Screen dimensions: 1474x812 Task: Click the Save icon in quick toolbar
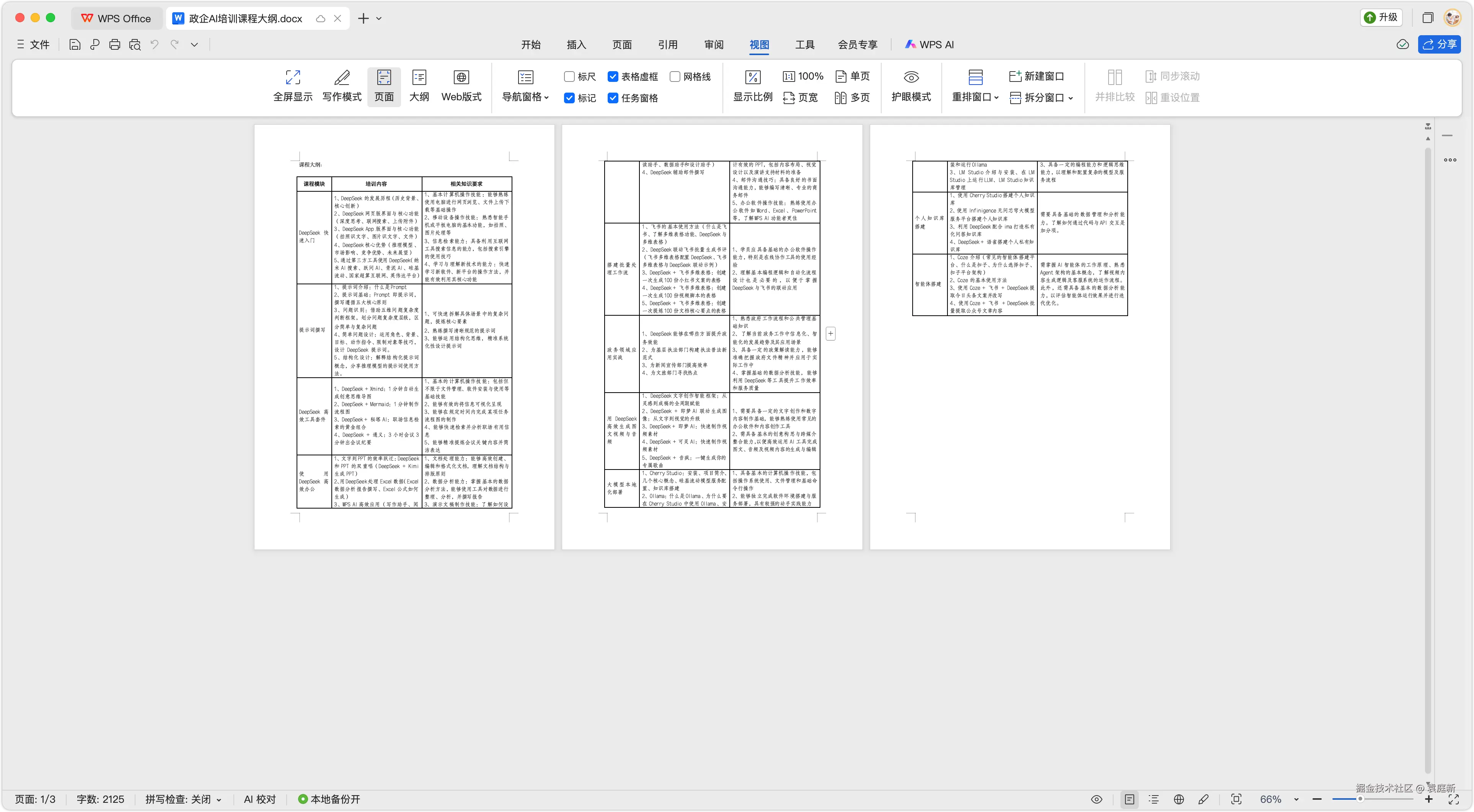[75, 45]
